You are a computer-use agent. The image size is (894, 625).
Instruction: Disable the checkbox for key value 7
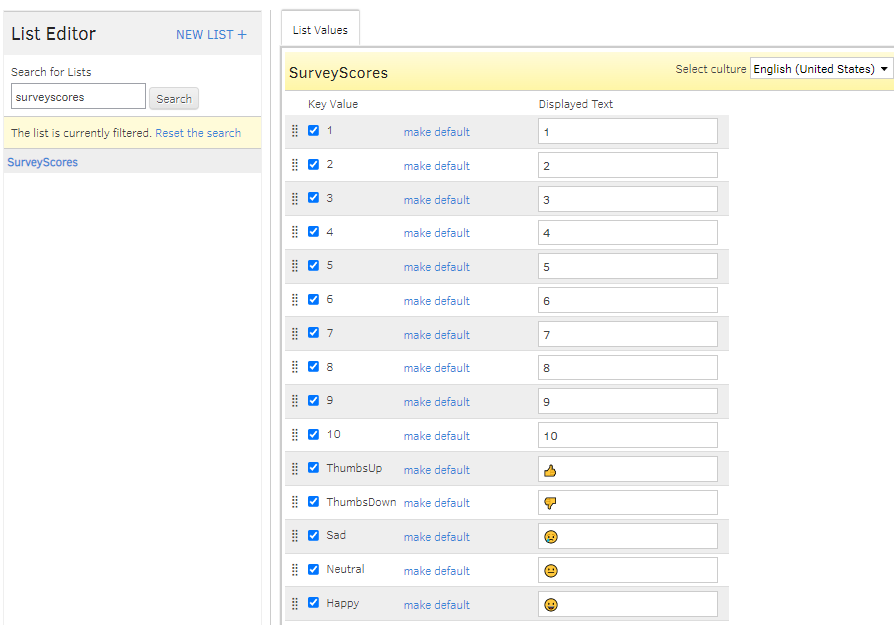tap(314, 333)
